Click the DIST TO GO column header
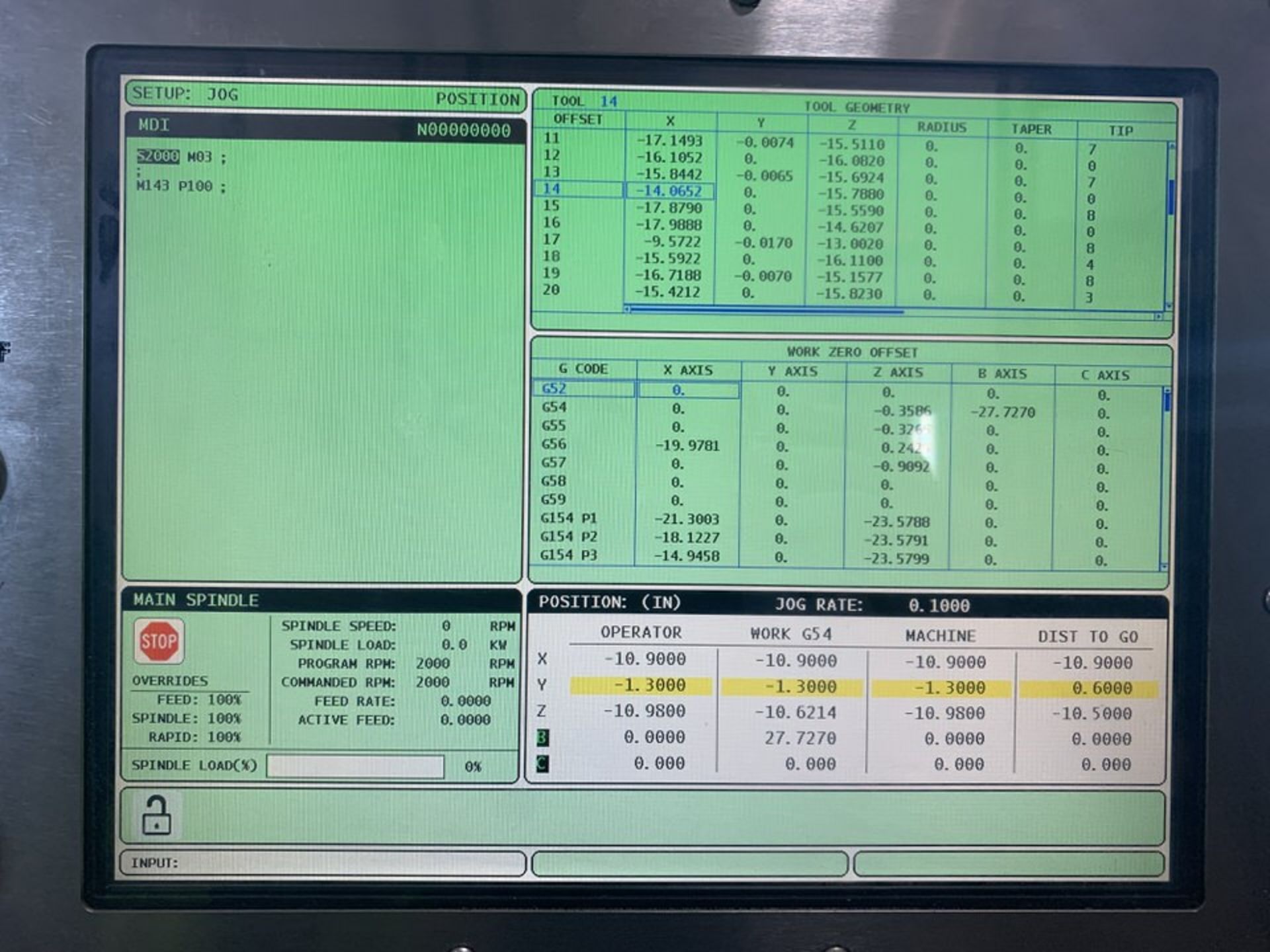1270x952 pixels. 1088,637
